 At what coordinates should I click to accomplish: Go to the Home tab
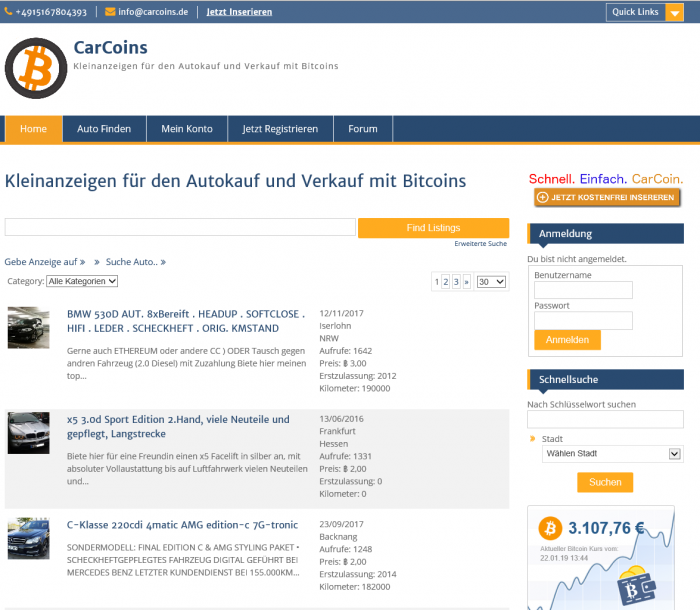pyautogui.click(x=33, y=129)
